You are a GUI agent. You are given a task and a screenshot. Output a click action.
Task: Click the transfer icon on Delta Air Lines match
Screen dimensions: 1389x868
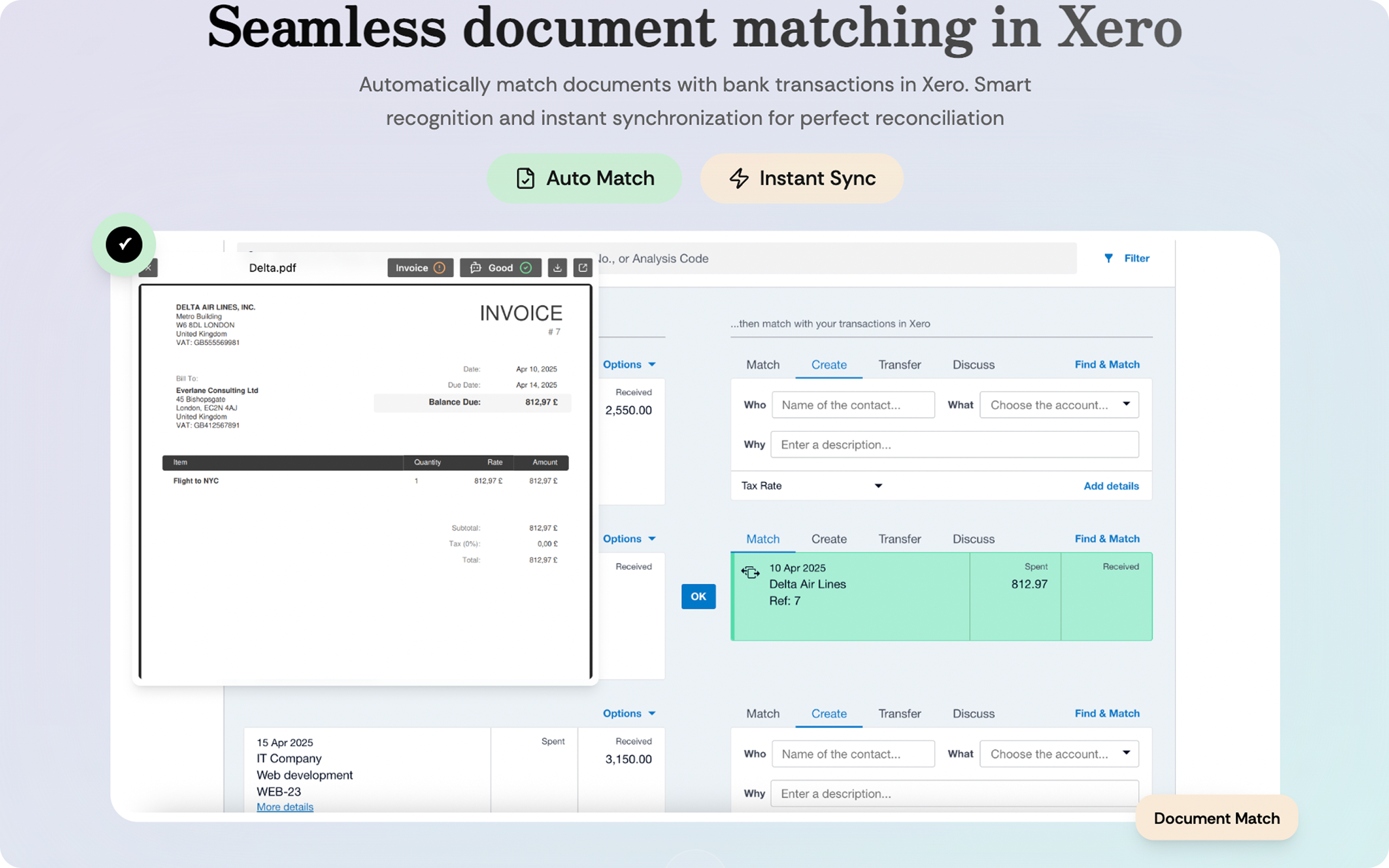(x=750, y=572)
